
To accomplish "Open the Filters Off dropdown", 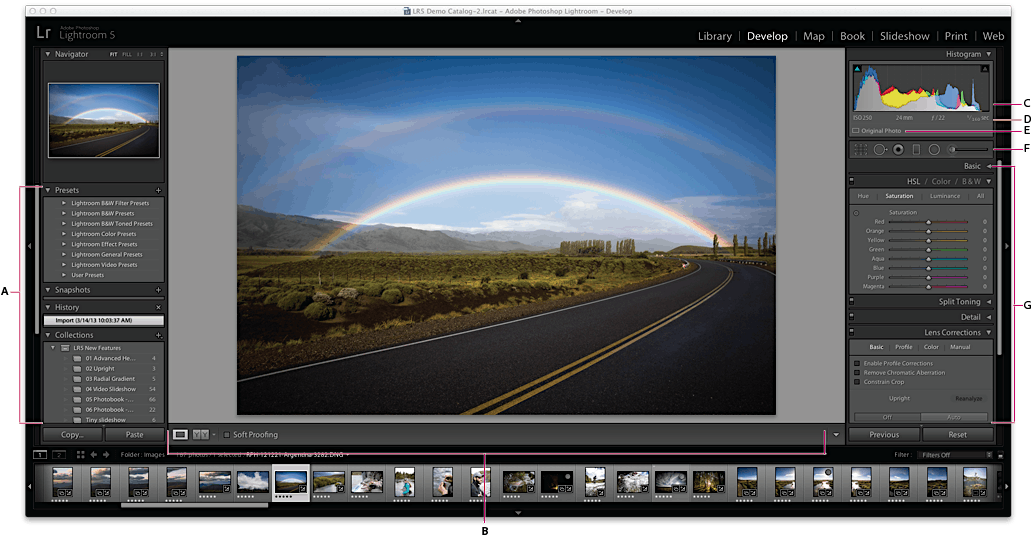I will pyautogui.click(x=956, y=454).
